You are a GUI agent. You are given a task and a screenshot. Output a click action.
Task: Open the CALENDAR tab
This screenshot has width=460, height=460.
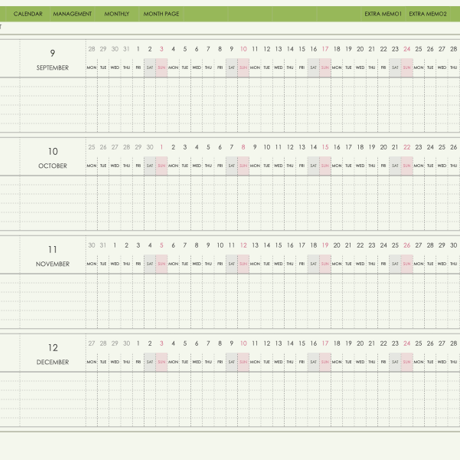click(28, 14)
